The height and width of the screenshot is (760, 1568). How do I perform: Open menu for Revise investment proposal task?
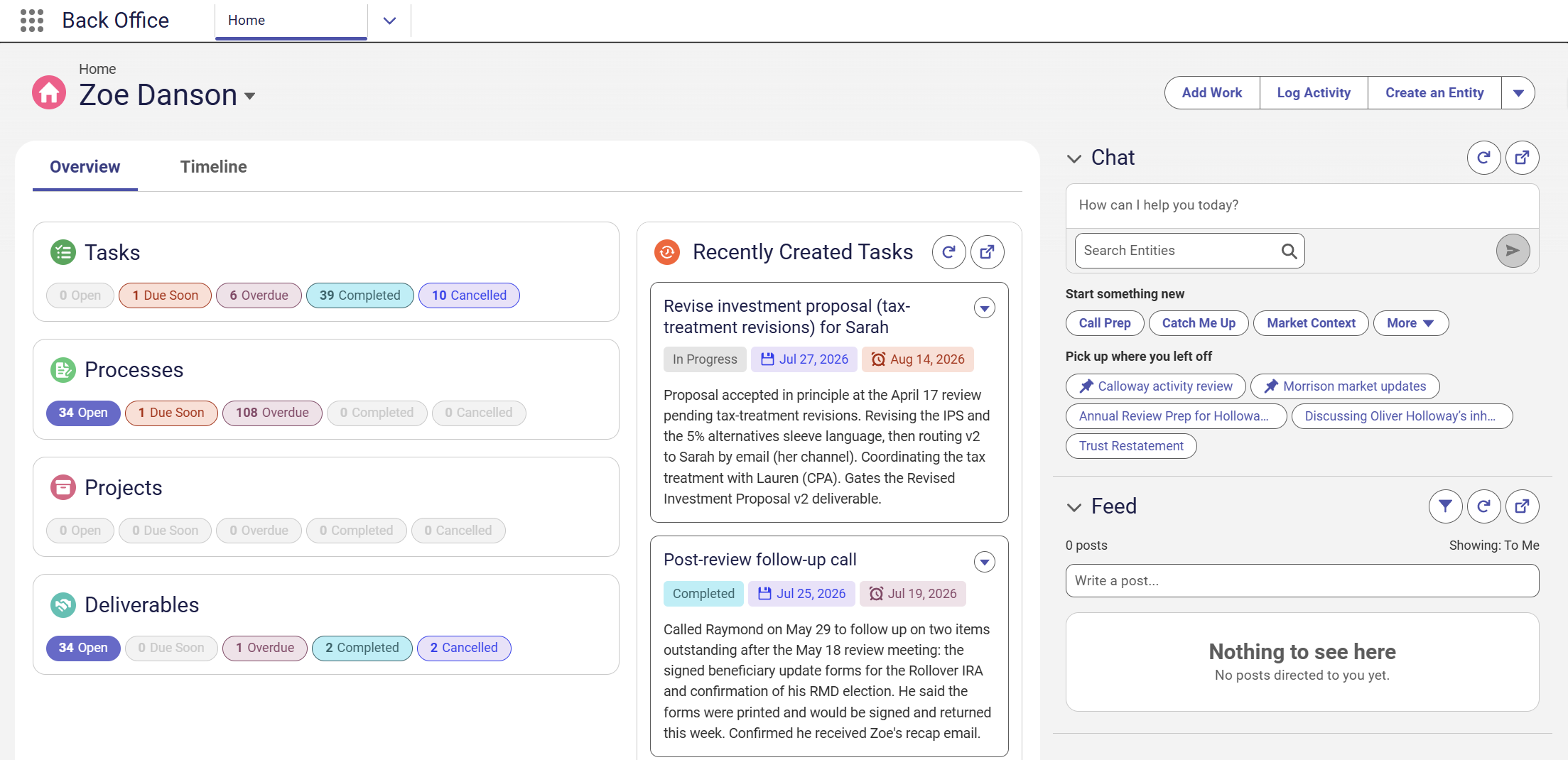[984, 308]
